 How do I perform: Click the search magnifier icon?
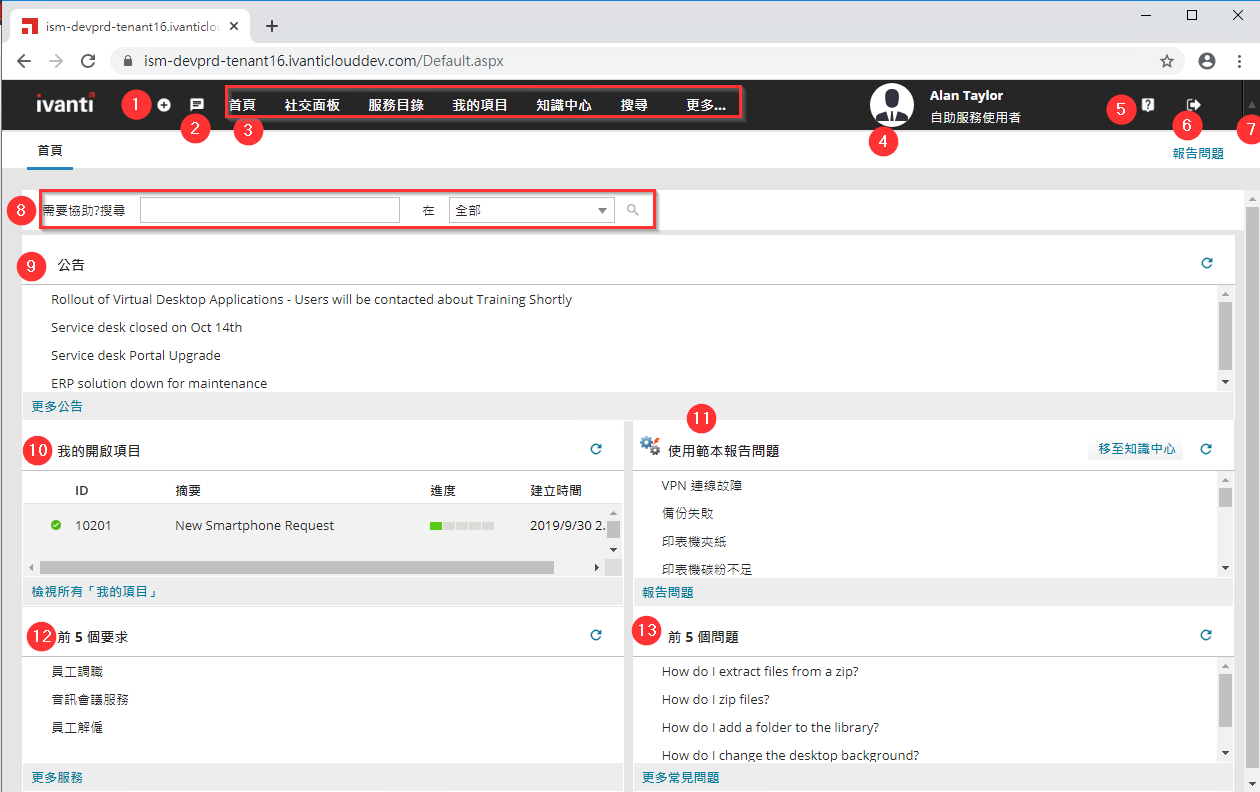click(632, 210)
